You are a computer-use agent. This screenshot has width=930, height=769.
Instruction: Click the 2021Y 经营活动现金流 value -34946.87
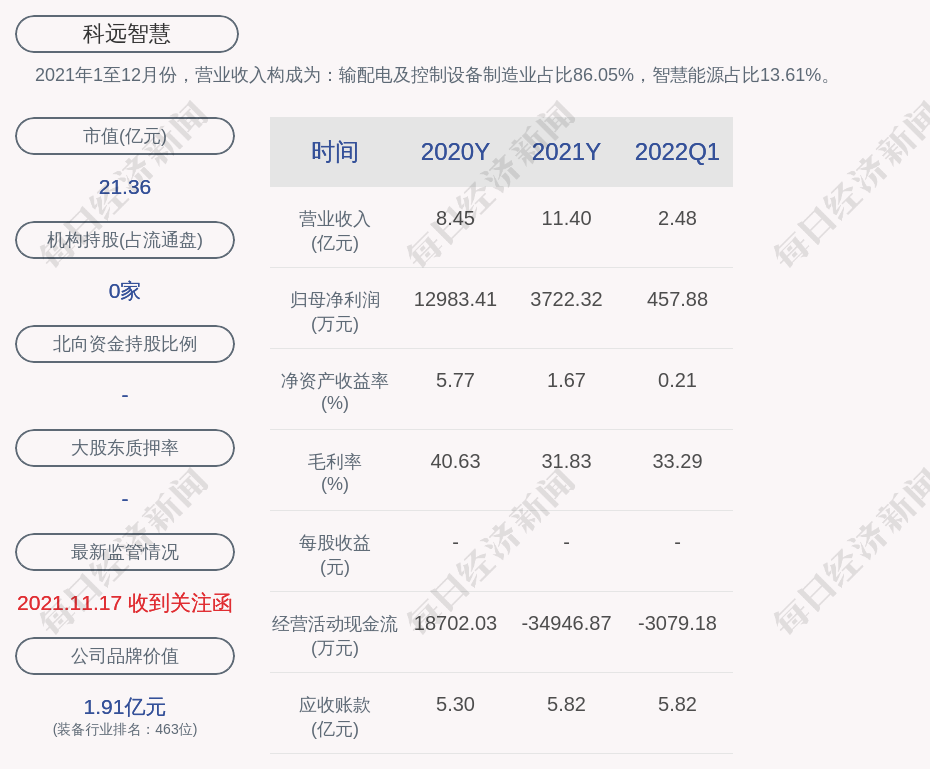(566, 623)
